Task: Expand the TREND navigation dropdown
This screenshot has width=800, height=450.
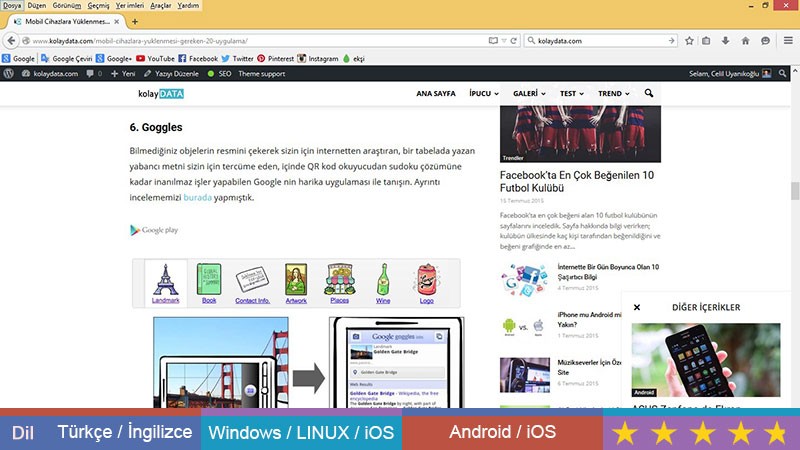Action: (x=614, y=93)
